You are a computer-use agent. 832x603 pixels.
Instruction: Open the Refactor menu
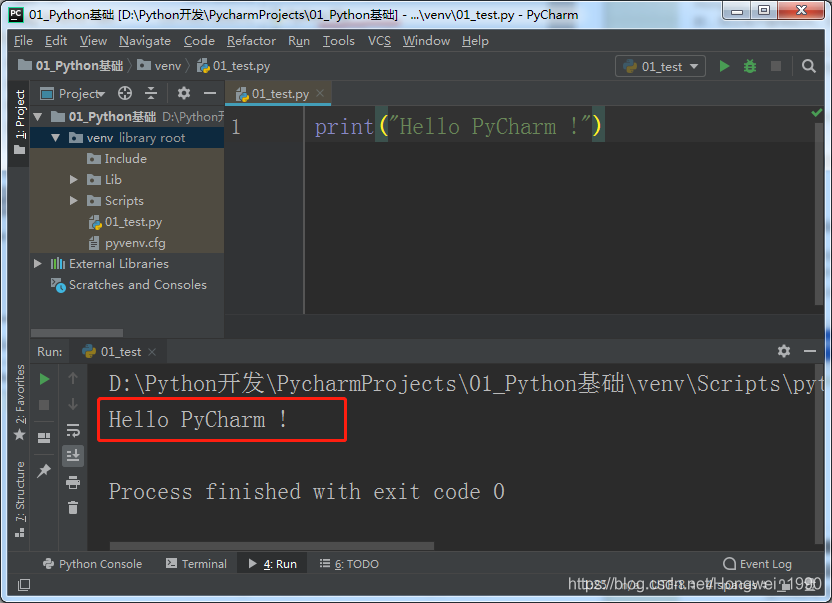[251, 41]
